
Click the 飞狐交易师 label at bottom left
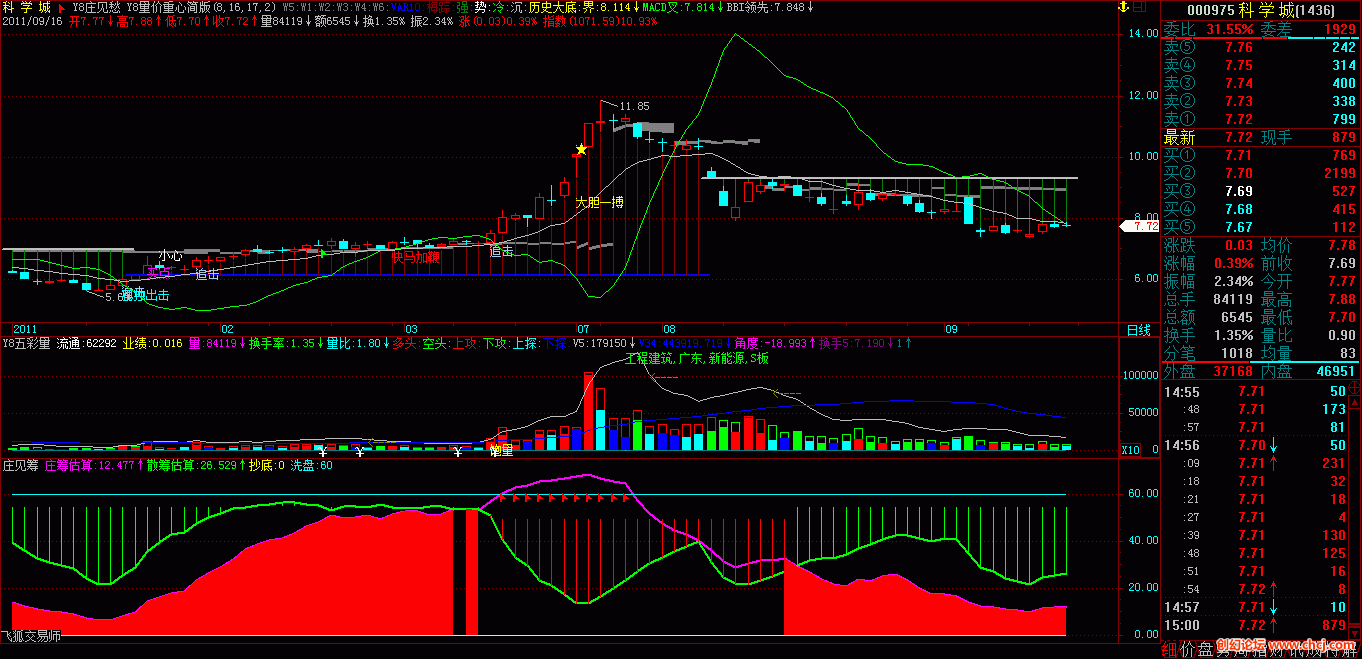coord(31,636)
